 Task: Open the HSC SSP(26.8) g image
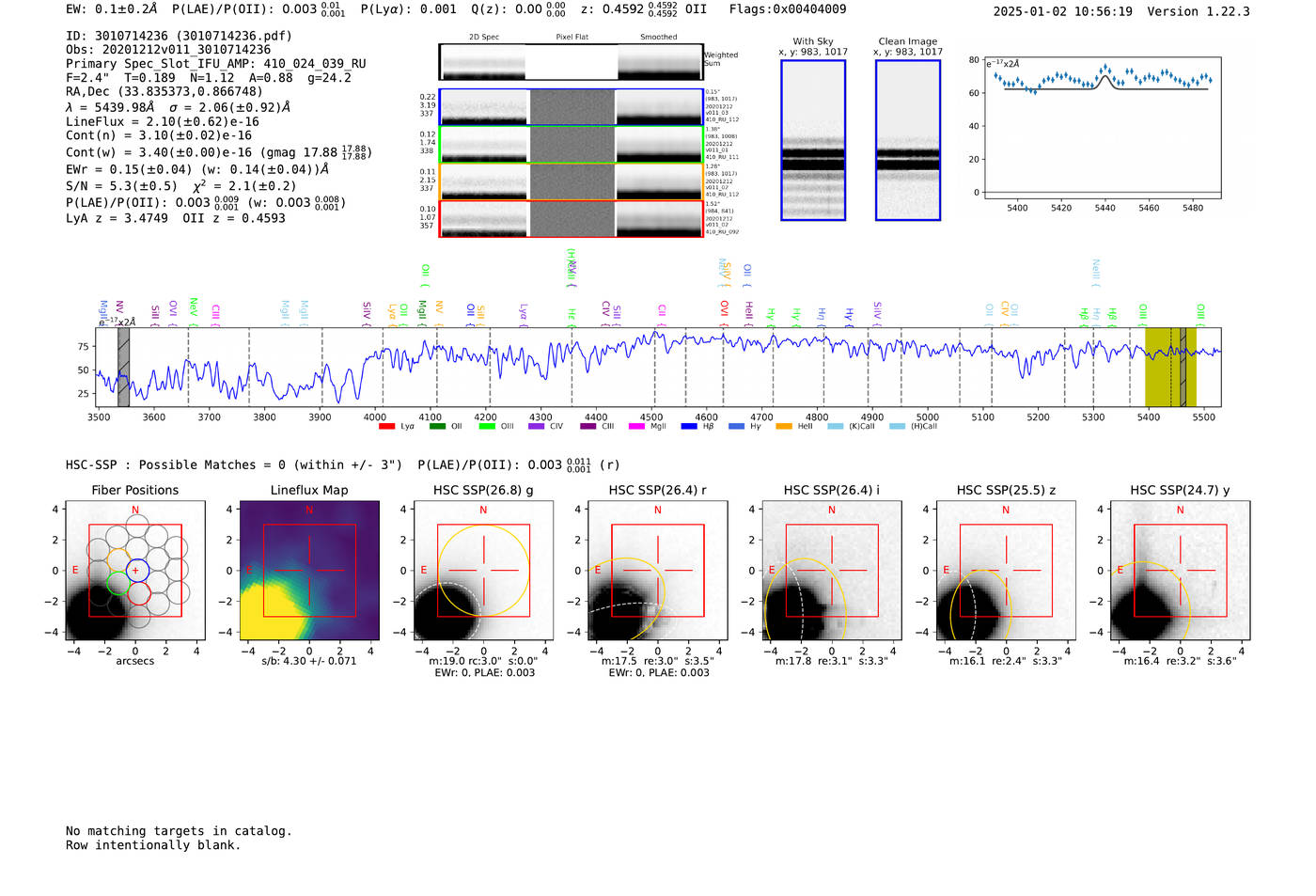(x=483, y=571)
